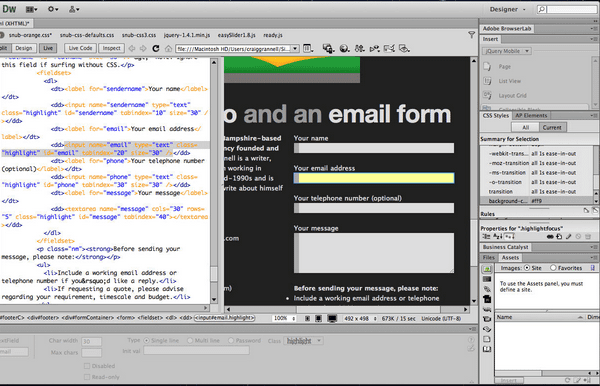The width and height of the screenshot is (600, 386).
Task: Show list view A-Z in CSS properties
Action: (497, 236)
